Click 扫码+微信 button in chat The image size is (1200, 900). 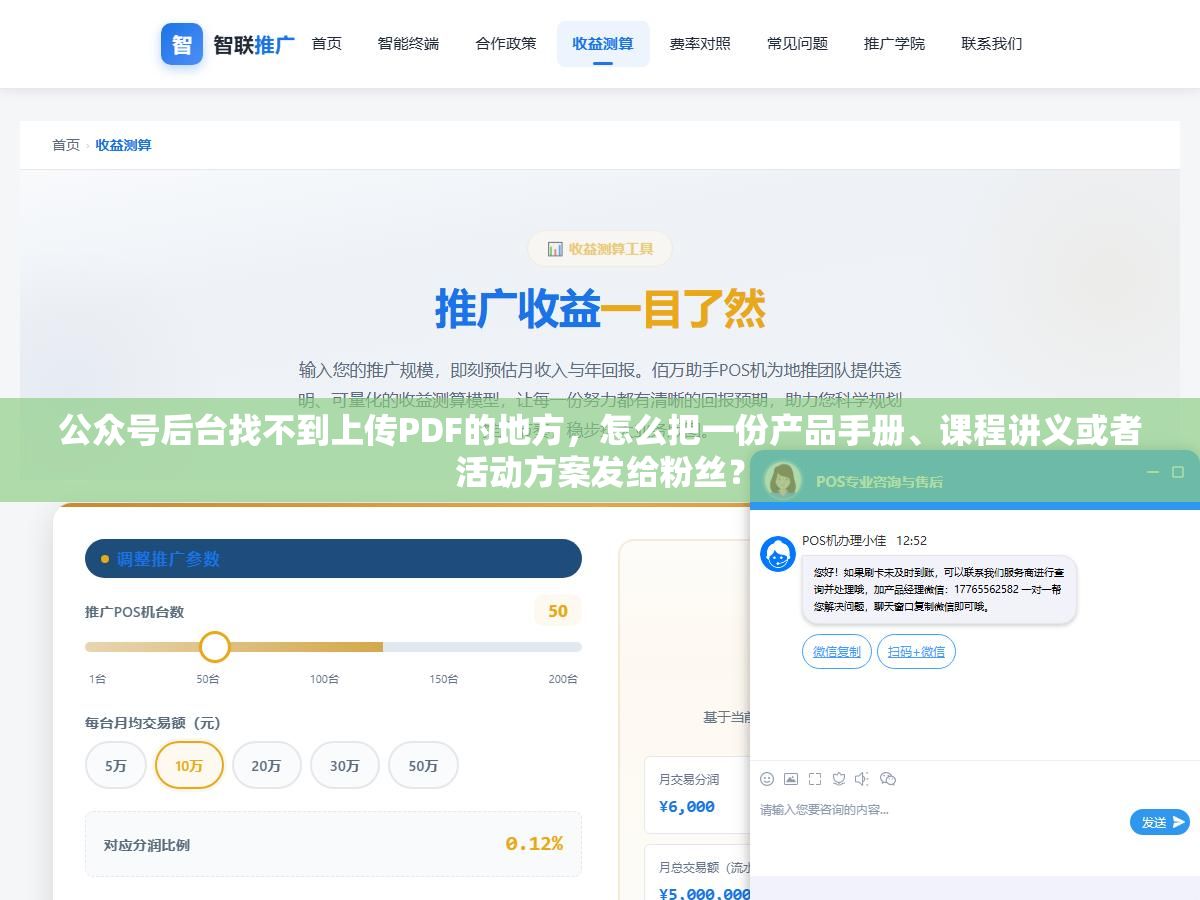[x=916, y=652]
